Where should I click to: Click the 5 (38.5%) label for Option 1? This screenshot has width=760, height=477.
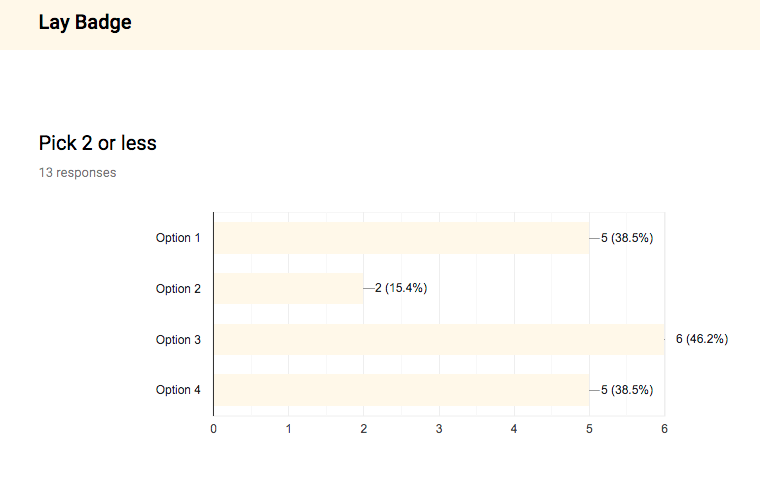tap(627, 238)
